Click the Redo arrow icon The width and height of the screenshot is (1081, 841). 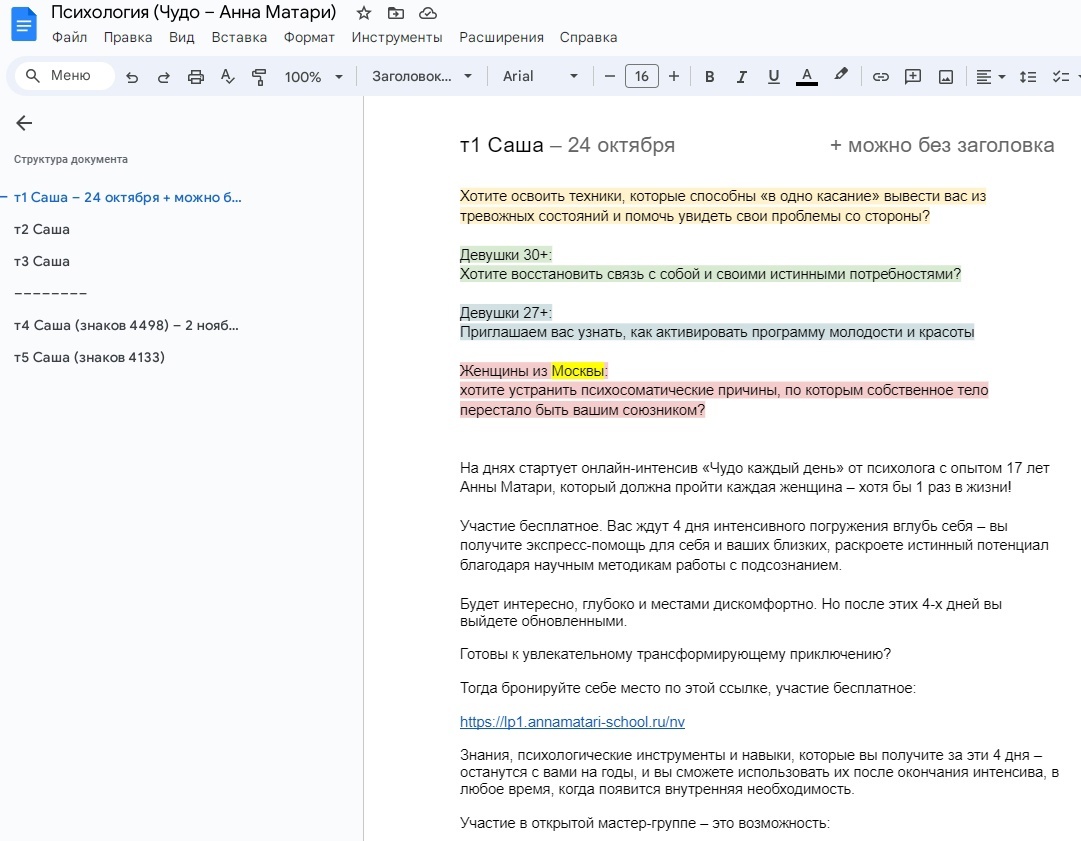[164, 77]
